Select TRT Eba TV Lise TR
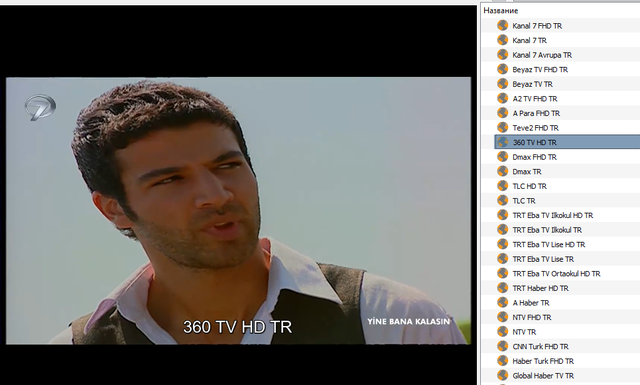640x385 pixels. (x=543, y=259)
